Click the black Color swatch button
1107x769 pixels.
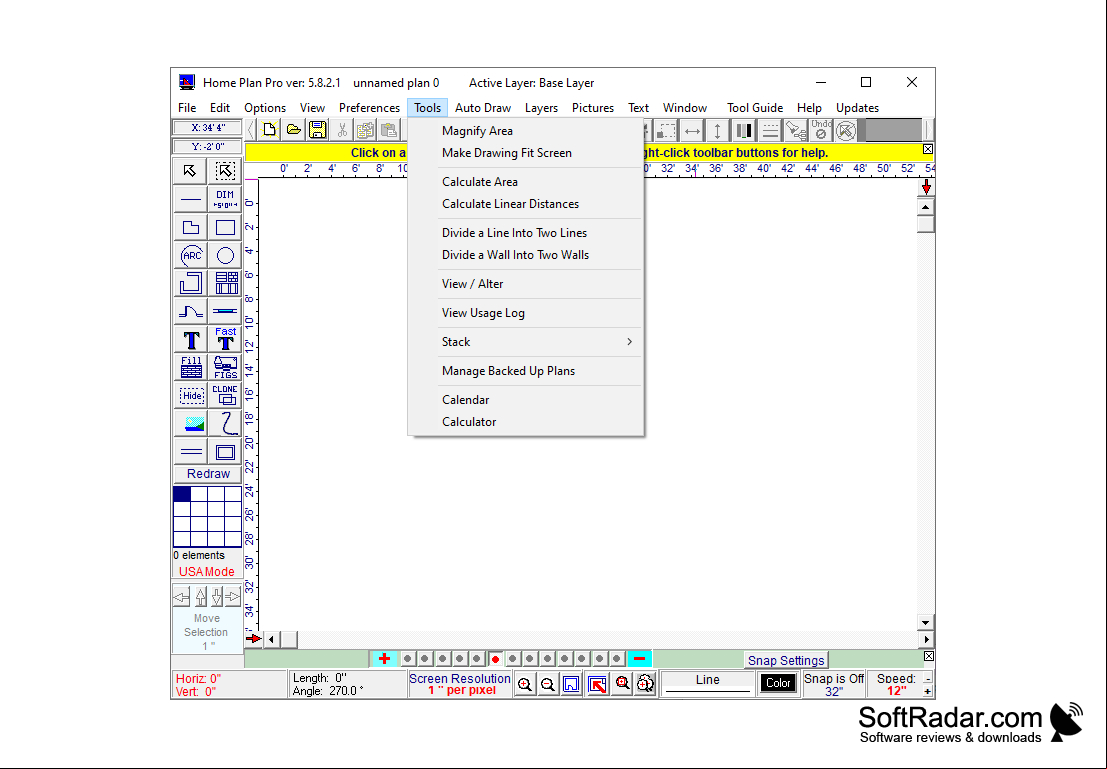click(778, 683)
